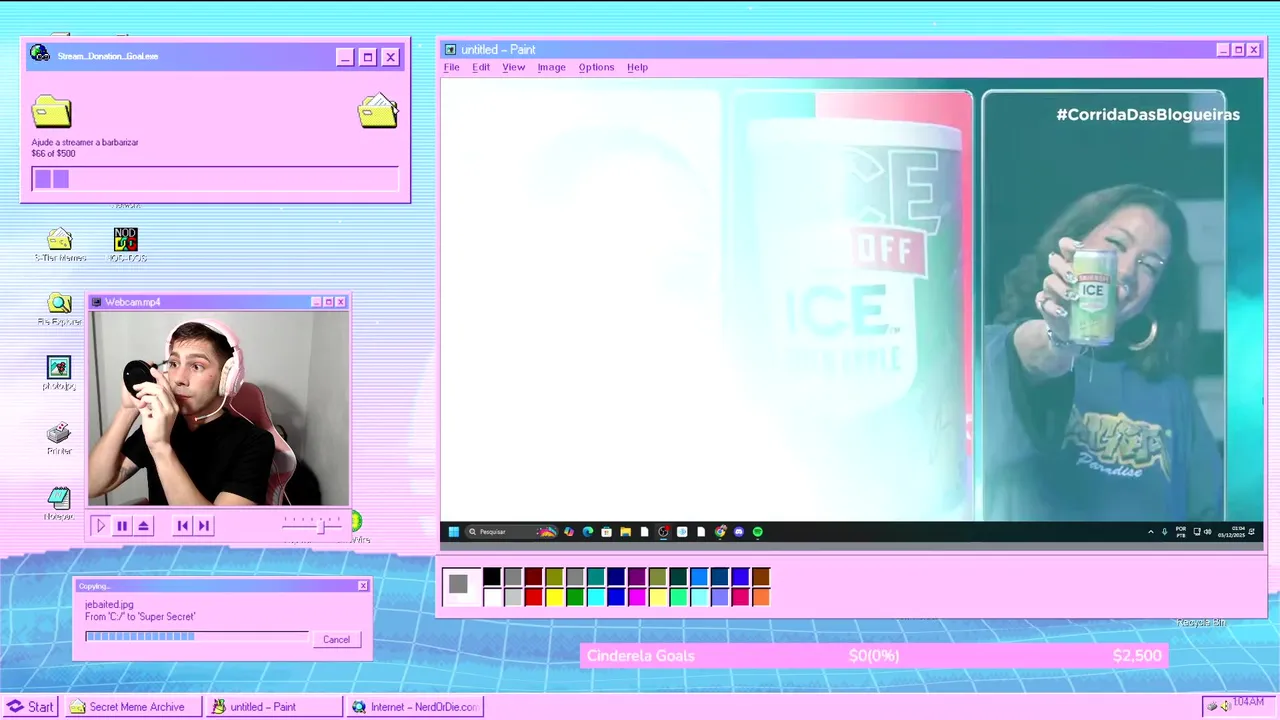
Task: Click the #CorridaDasBlogueiras hashtag text
Action: click(x=1148, y=114)
